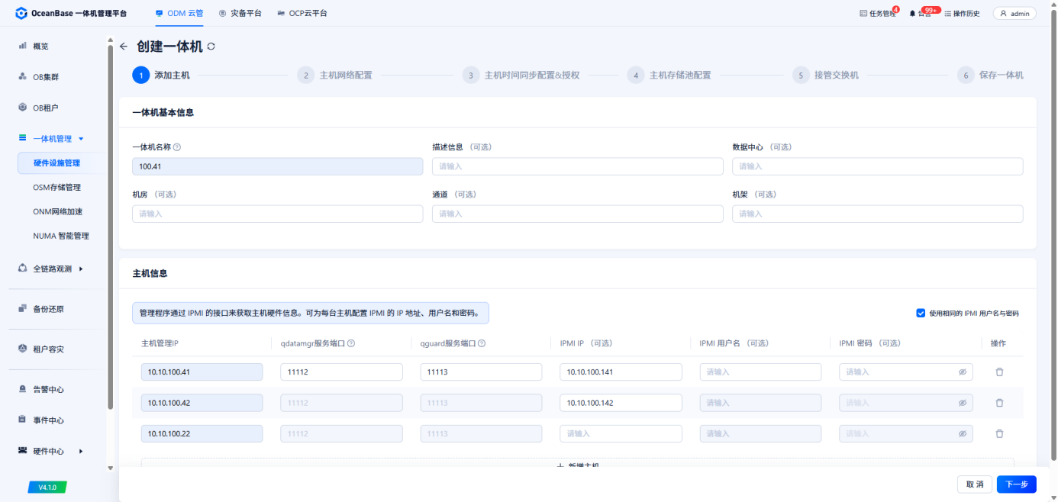This screenshot has height=502, width=1058.
Task: Click the empty IPMI IP field for 10.10.100.22
Action: [621, 434]
